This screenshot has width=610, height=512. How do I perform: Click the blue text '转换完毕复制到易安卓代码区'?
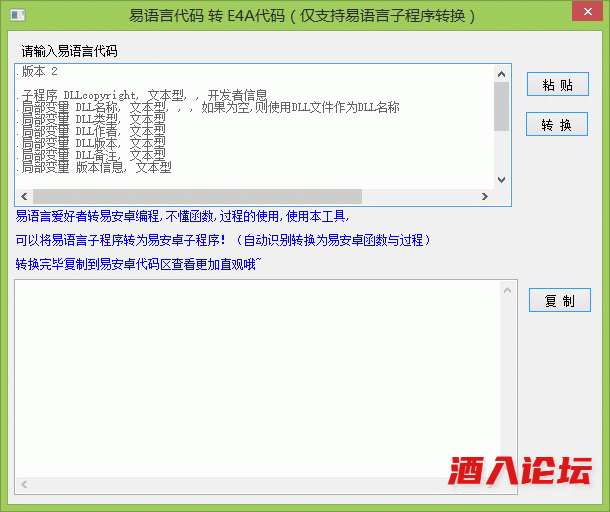[93, 265]
